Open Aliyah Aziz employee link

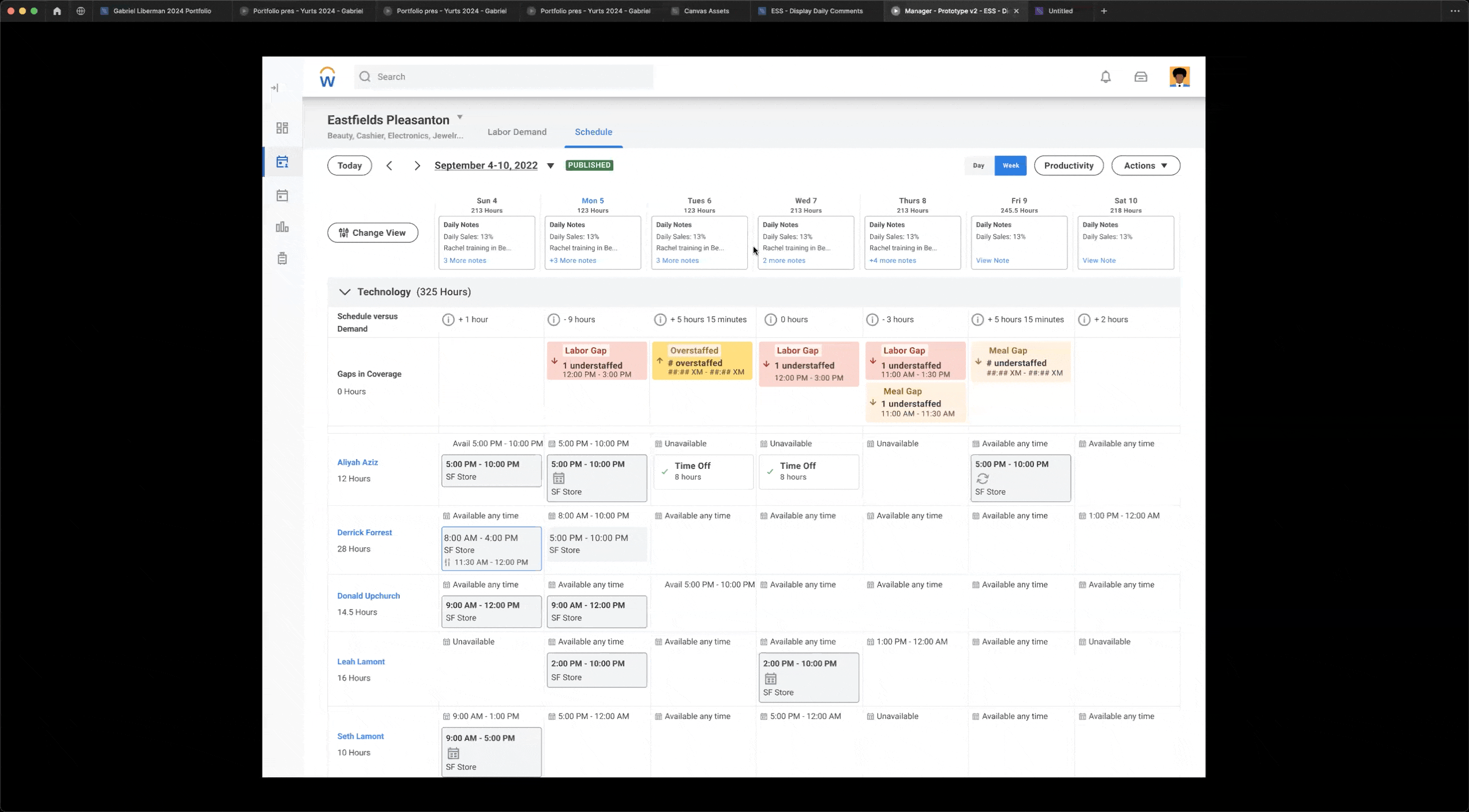pos(358,463)
